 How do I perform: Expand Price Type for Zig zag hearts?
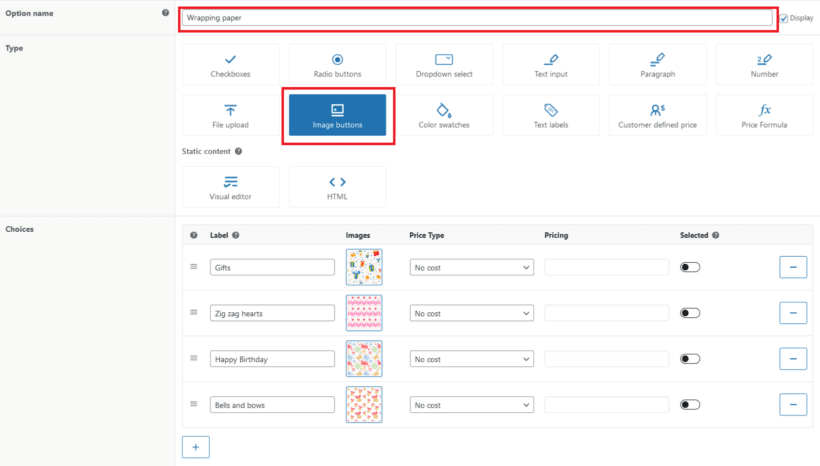point(471,314)
